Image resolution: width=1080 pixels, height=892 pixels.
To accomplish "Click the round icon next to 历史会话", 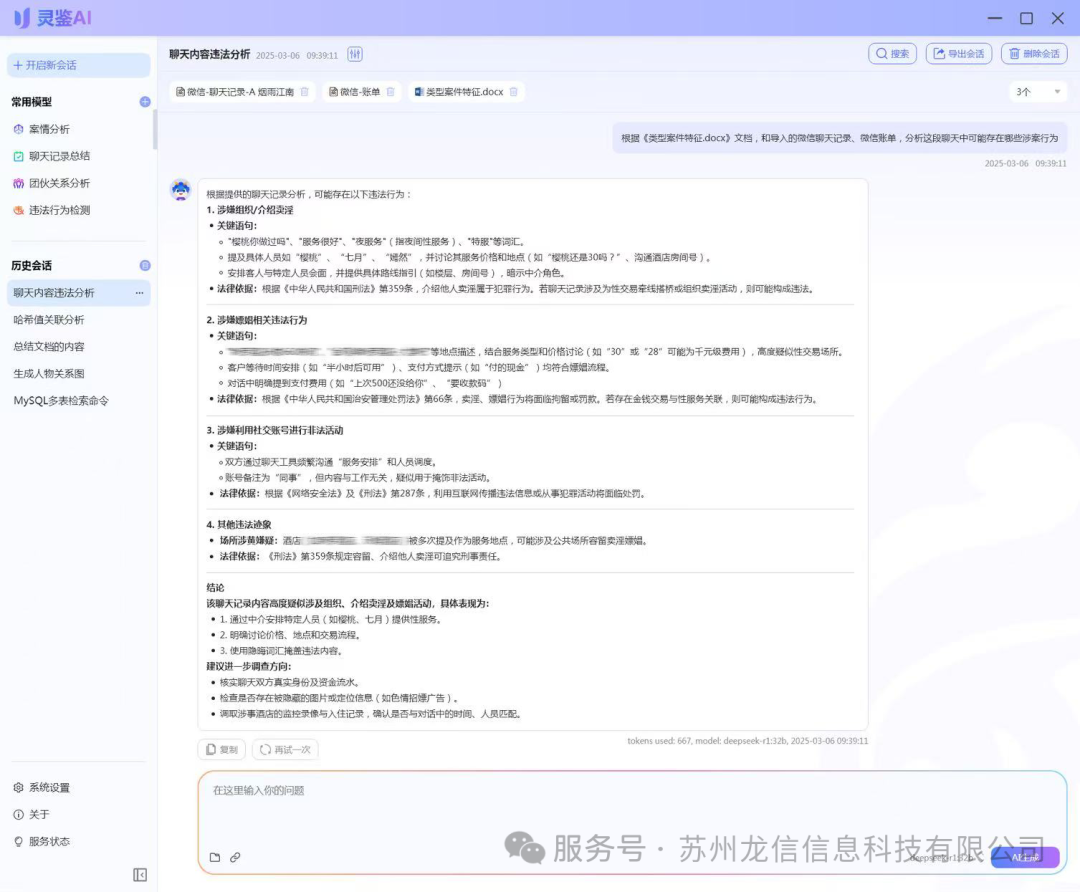I will pyautogui.click(x=145, y=266).
